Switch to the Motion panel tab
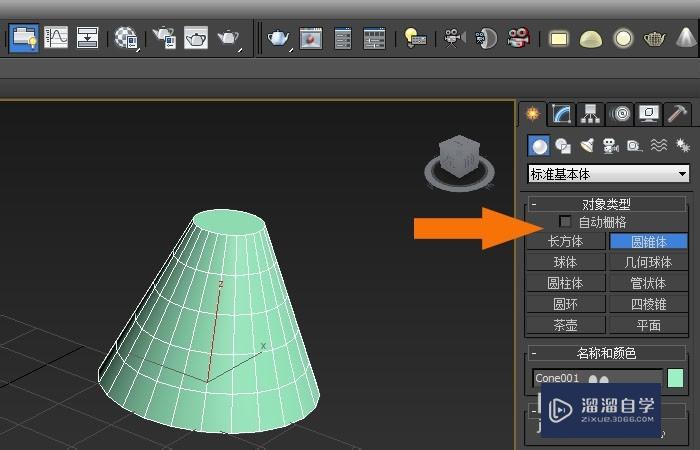 coord(621,114)
